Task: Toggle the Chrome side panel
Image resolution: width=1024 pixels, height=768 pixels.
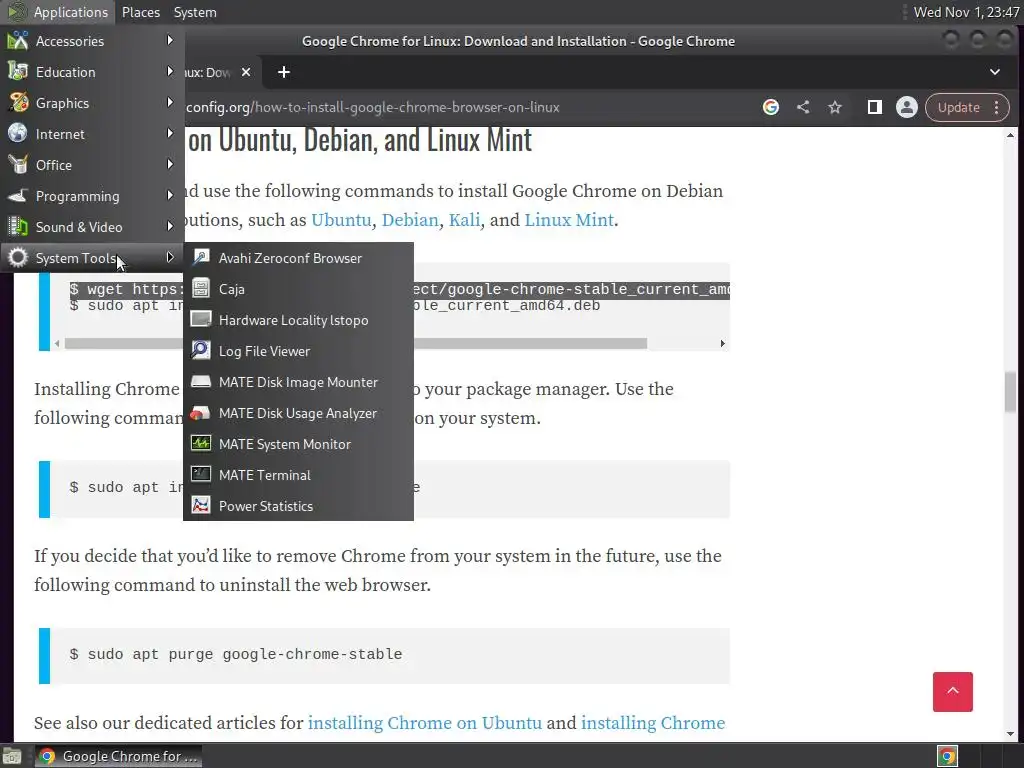Action: 874,107
